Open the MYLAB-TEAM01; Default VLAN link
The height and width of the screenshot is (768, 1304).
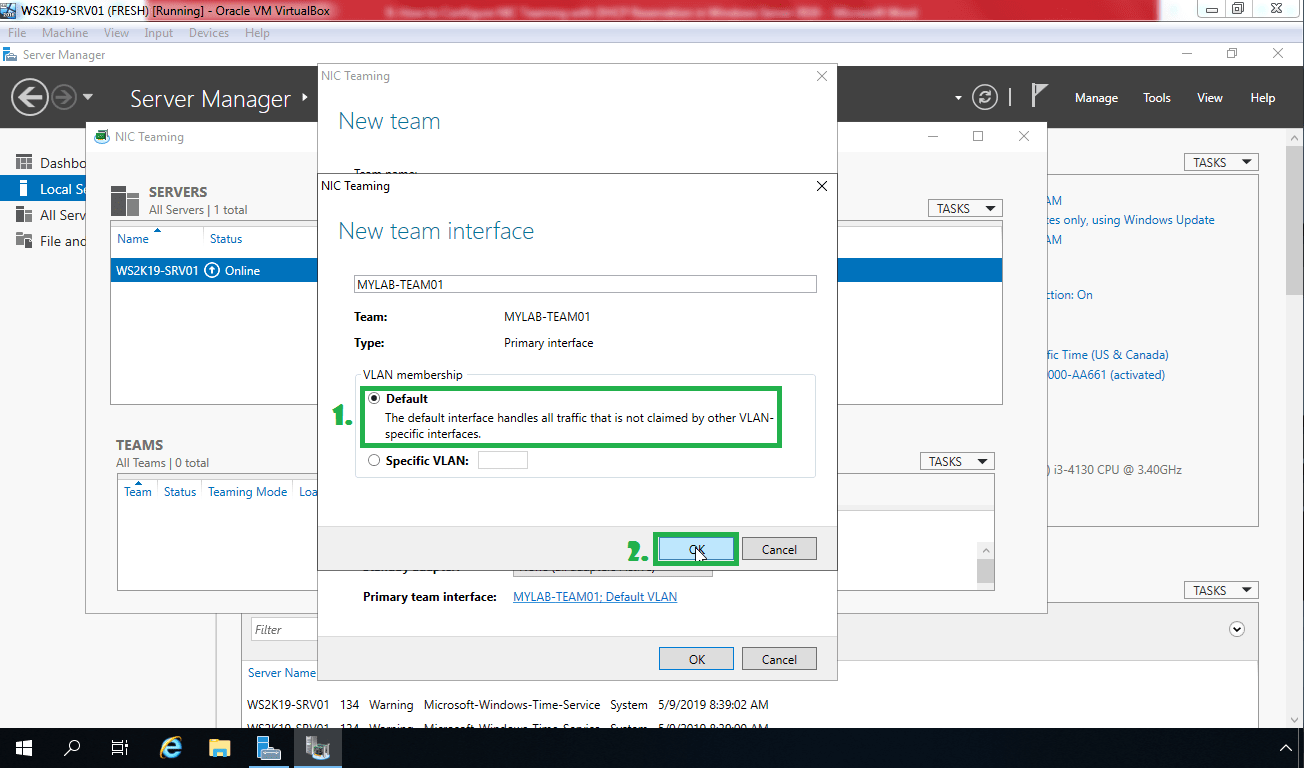coord(595,597)
